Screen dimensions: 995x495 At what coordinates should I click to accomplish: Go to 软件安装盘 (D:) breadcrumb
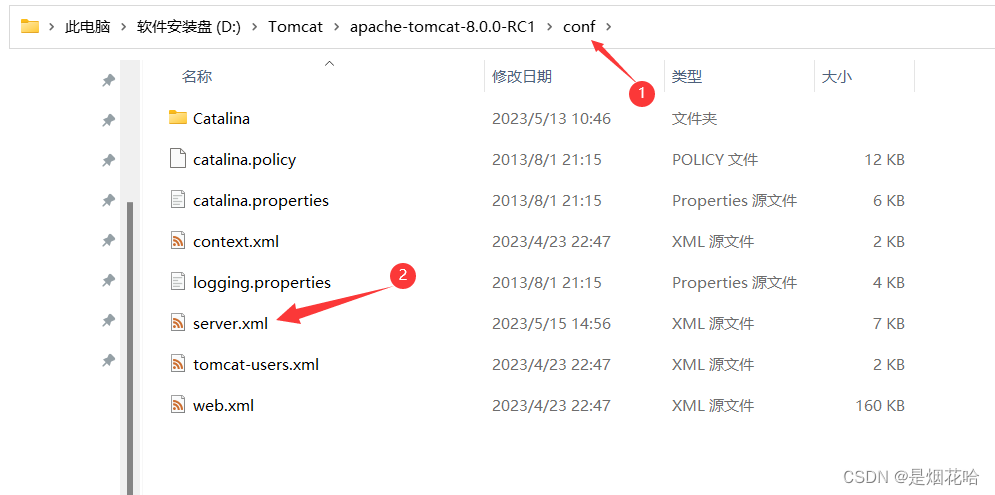pyautogui.click(x=189, y=27)
